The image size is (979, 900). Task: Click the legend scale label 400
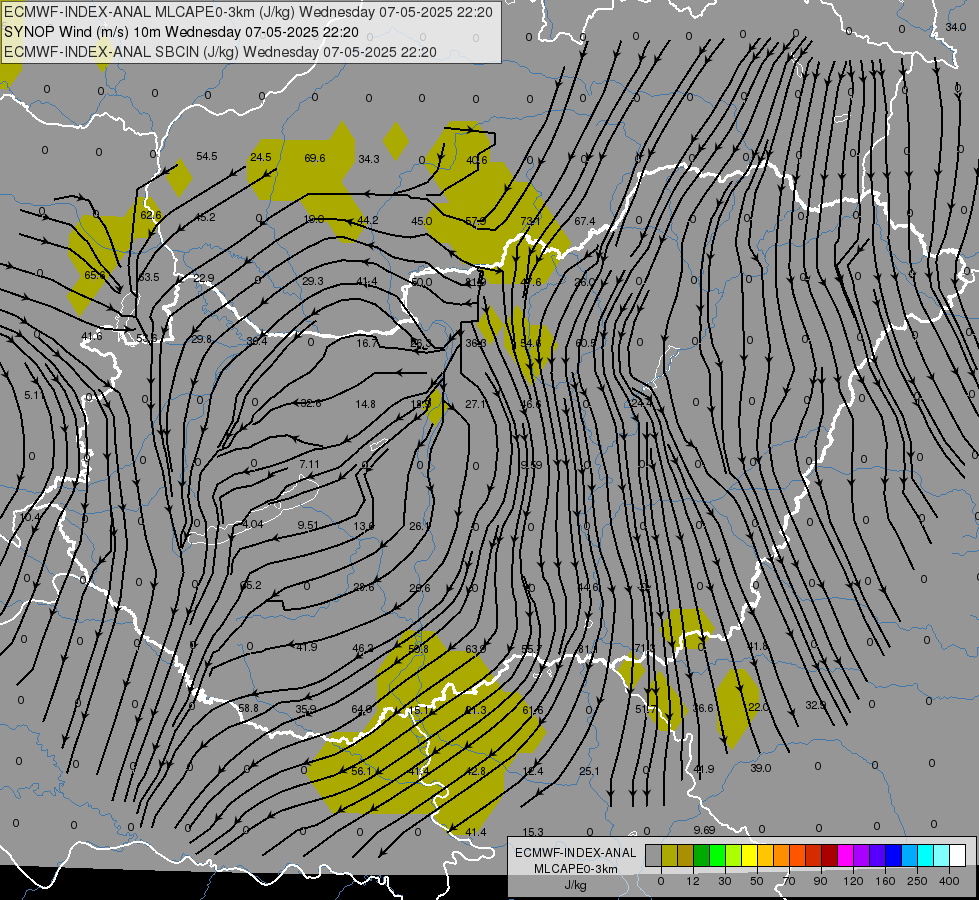point(949,881)
